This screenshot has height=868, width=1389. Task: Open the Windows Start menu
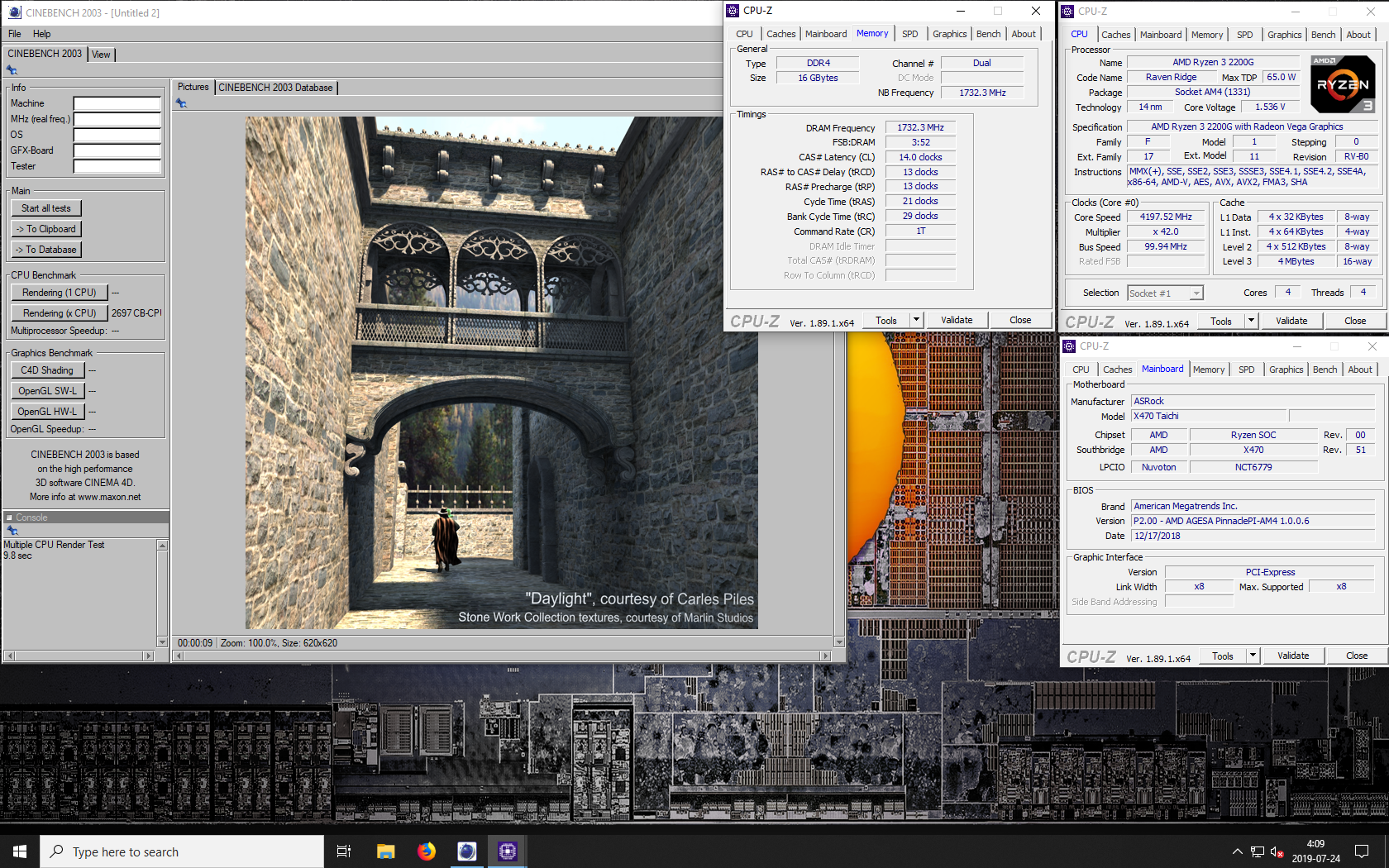point(20,851)
